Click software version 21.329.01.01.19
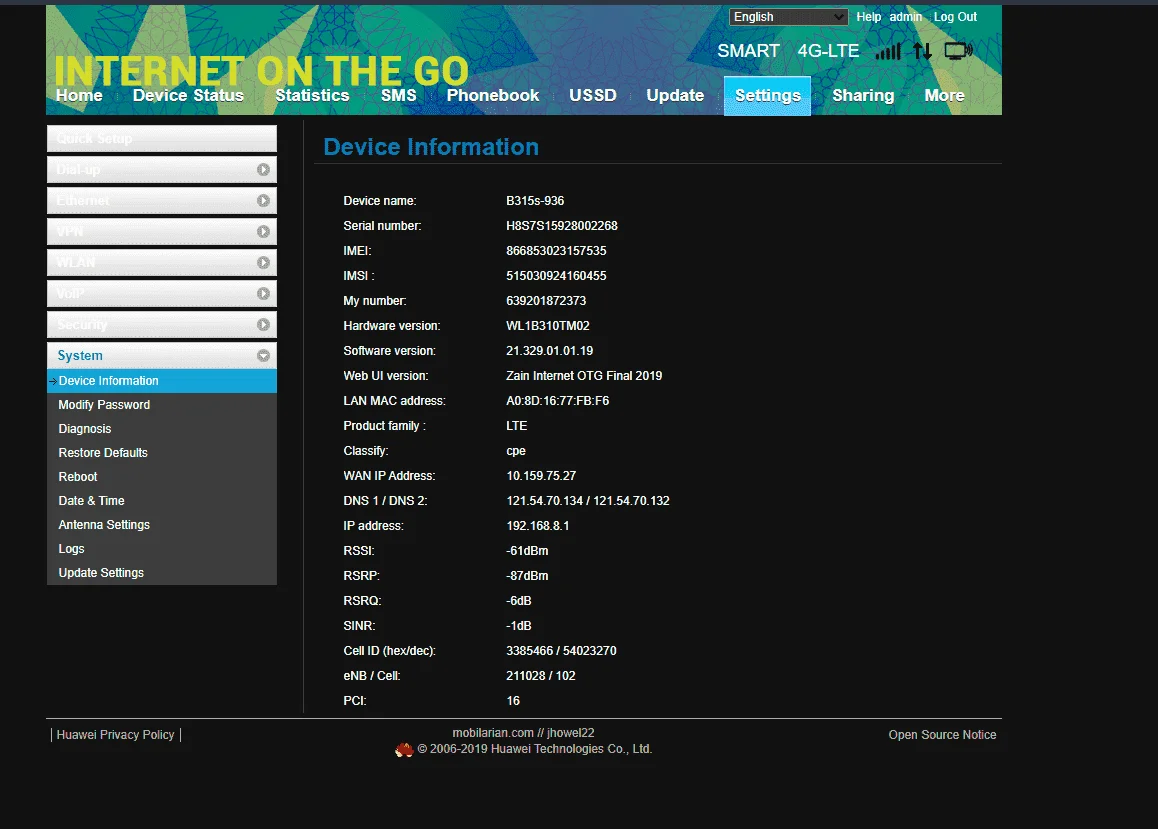The height and width of the screenshot is (829, 1158). pyautogui.click(x=549, y=351)
